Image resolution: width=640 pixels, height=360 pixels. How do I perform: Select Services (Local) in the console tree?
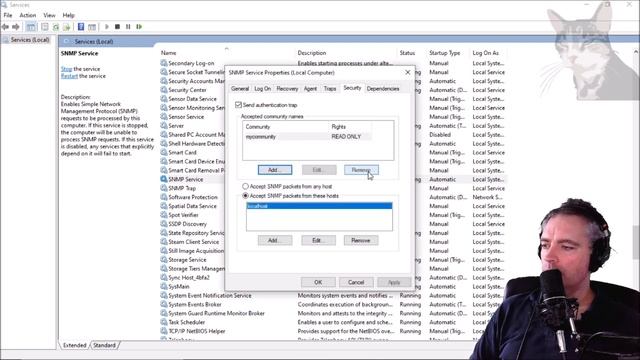[30, 40]
